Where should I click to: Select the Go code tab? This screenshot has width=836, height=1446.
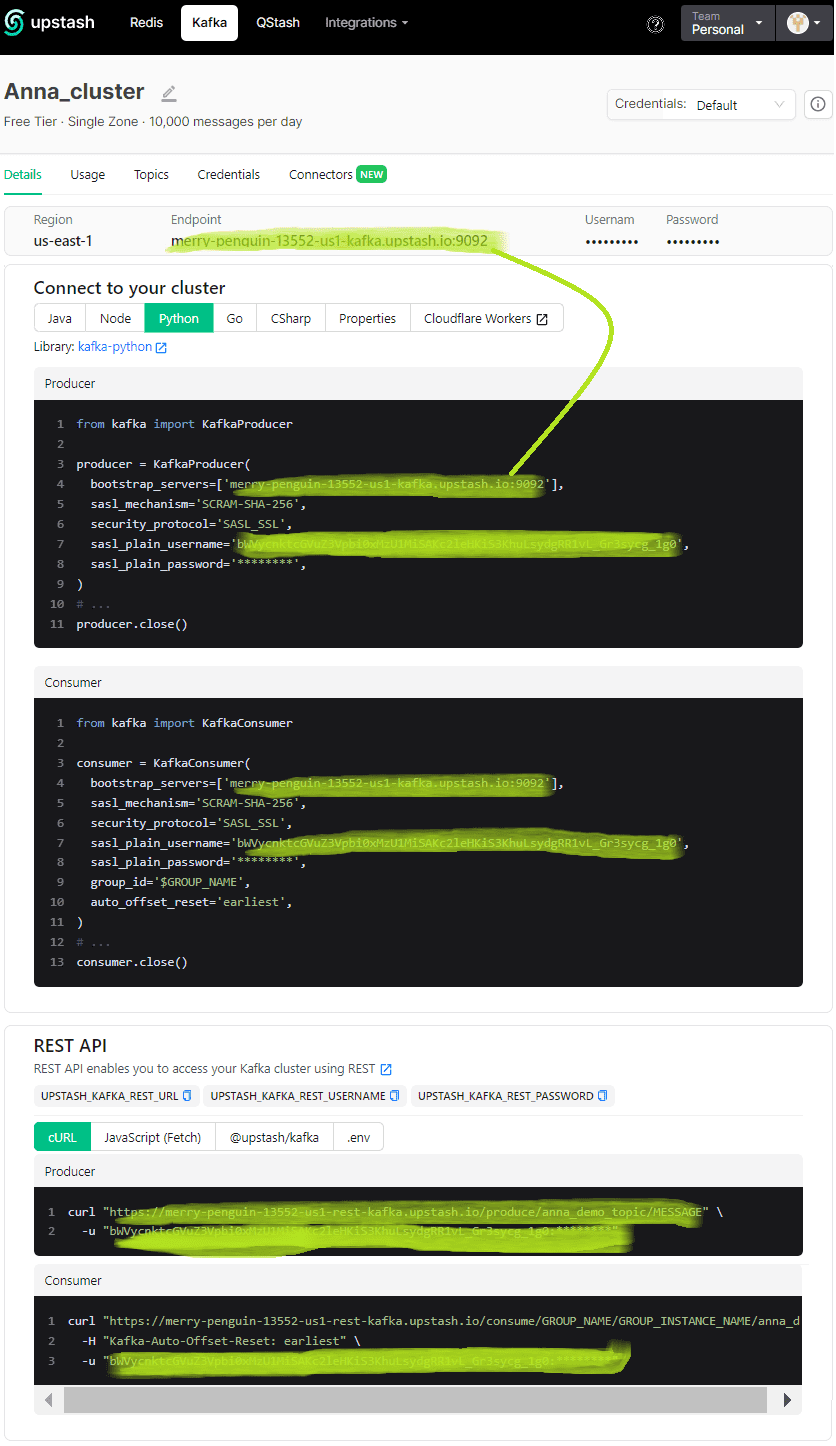coord(235,318)
